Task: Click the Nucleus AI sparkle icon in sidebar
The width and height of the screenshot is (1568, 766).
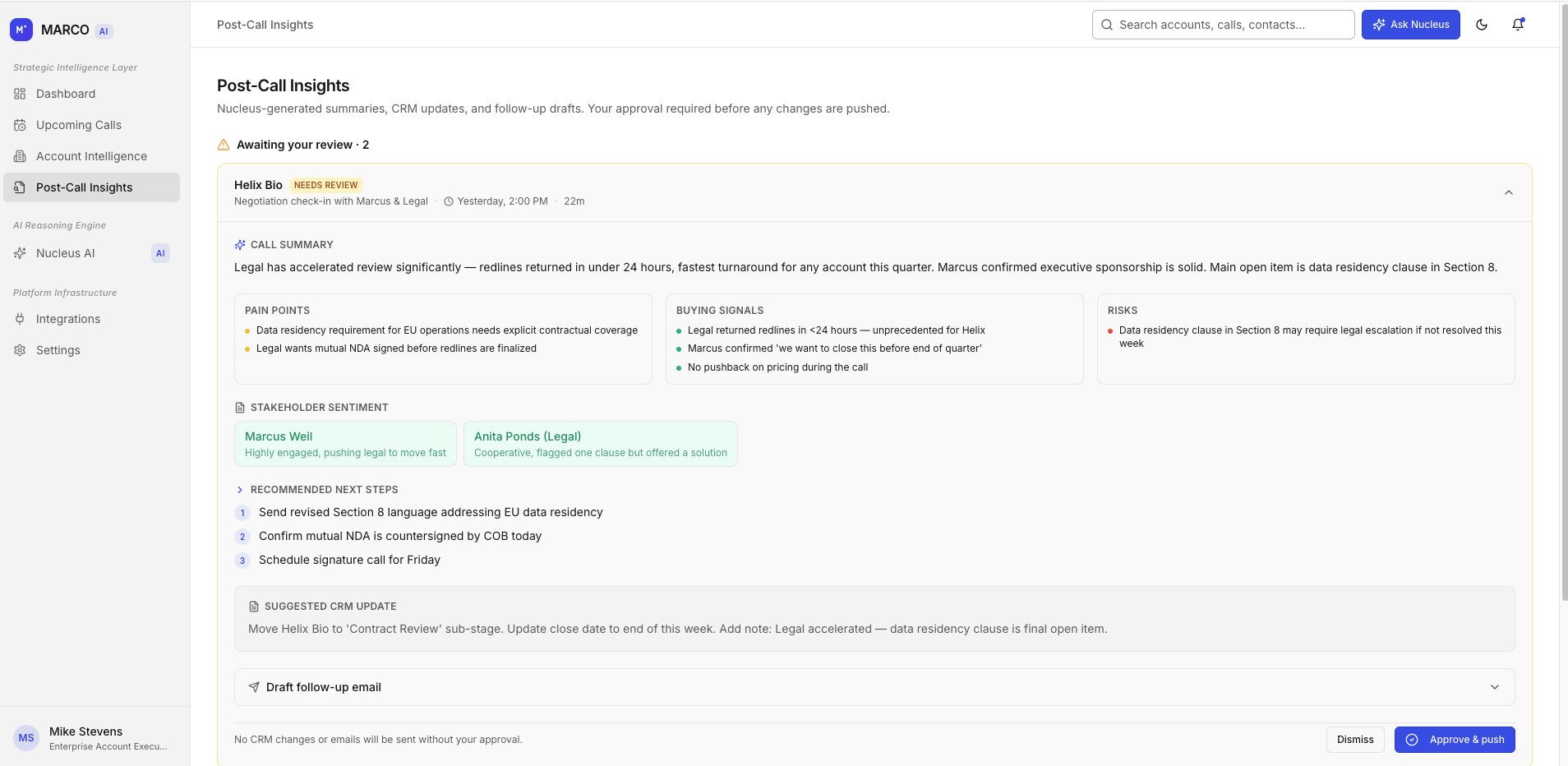Action: (x=20, y=253)
